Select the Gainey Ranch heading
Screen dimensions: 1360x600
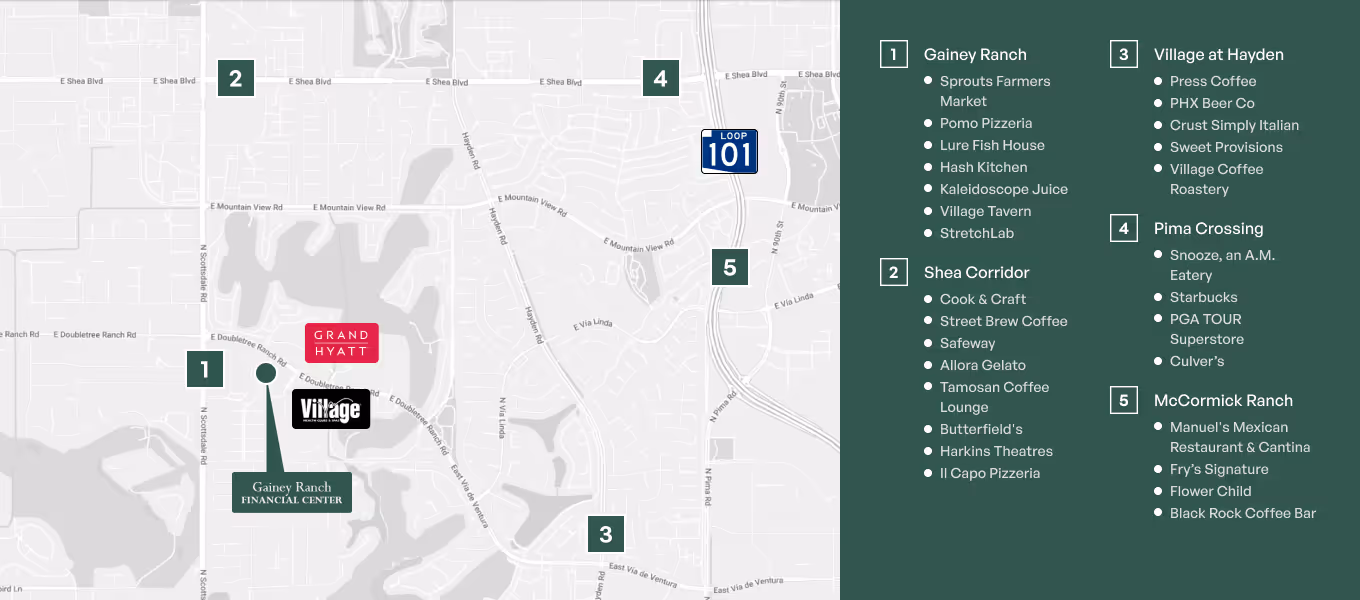[975, 54]
